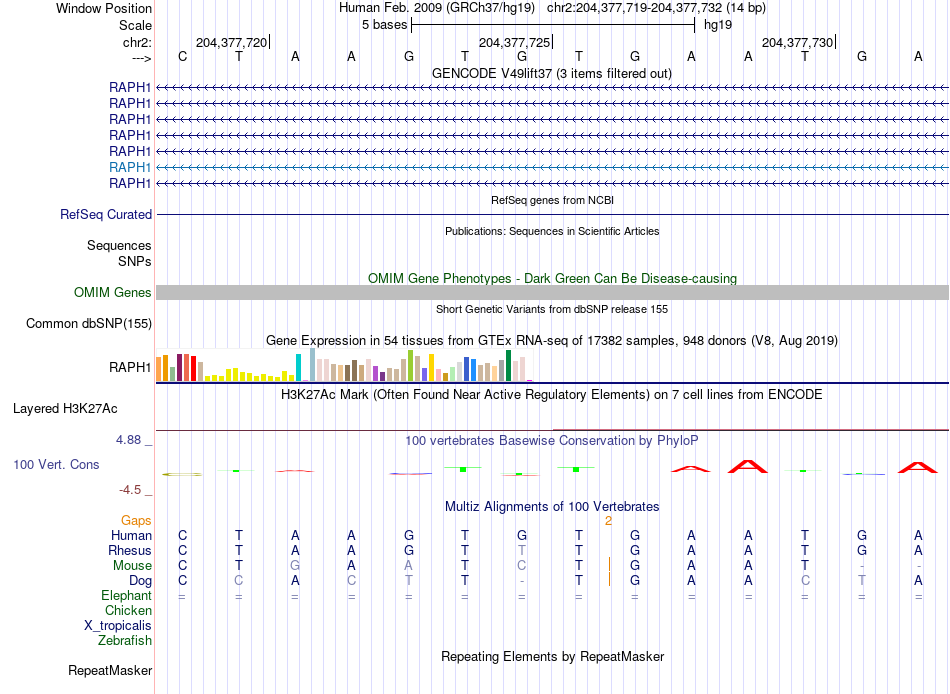Click the H3K27Ac Mark ENCODE track title
950x694 pixels.
(x=552, y=395)
